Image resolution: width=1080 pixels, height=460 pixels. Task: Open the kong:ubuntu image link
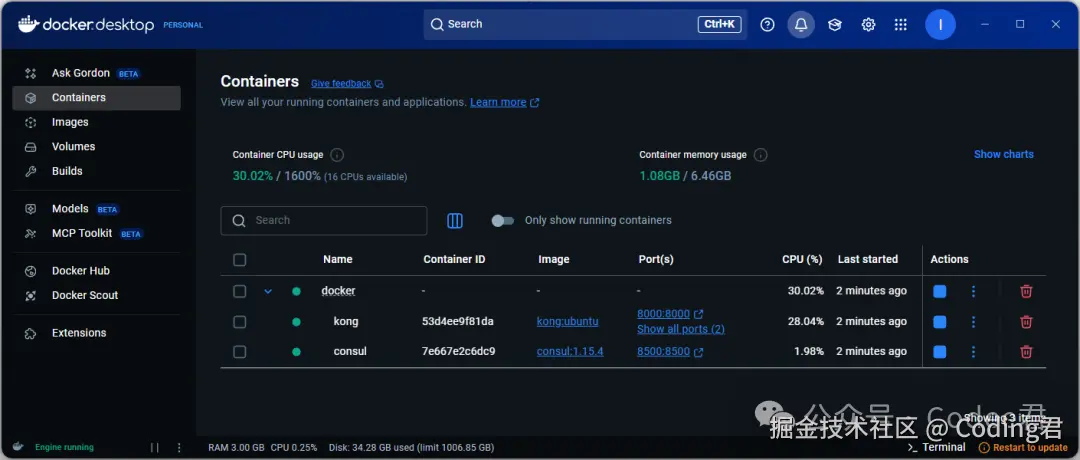(568, 322)
